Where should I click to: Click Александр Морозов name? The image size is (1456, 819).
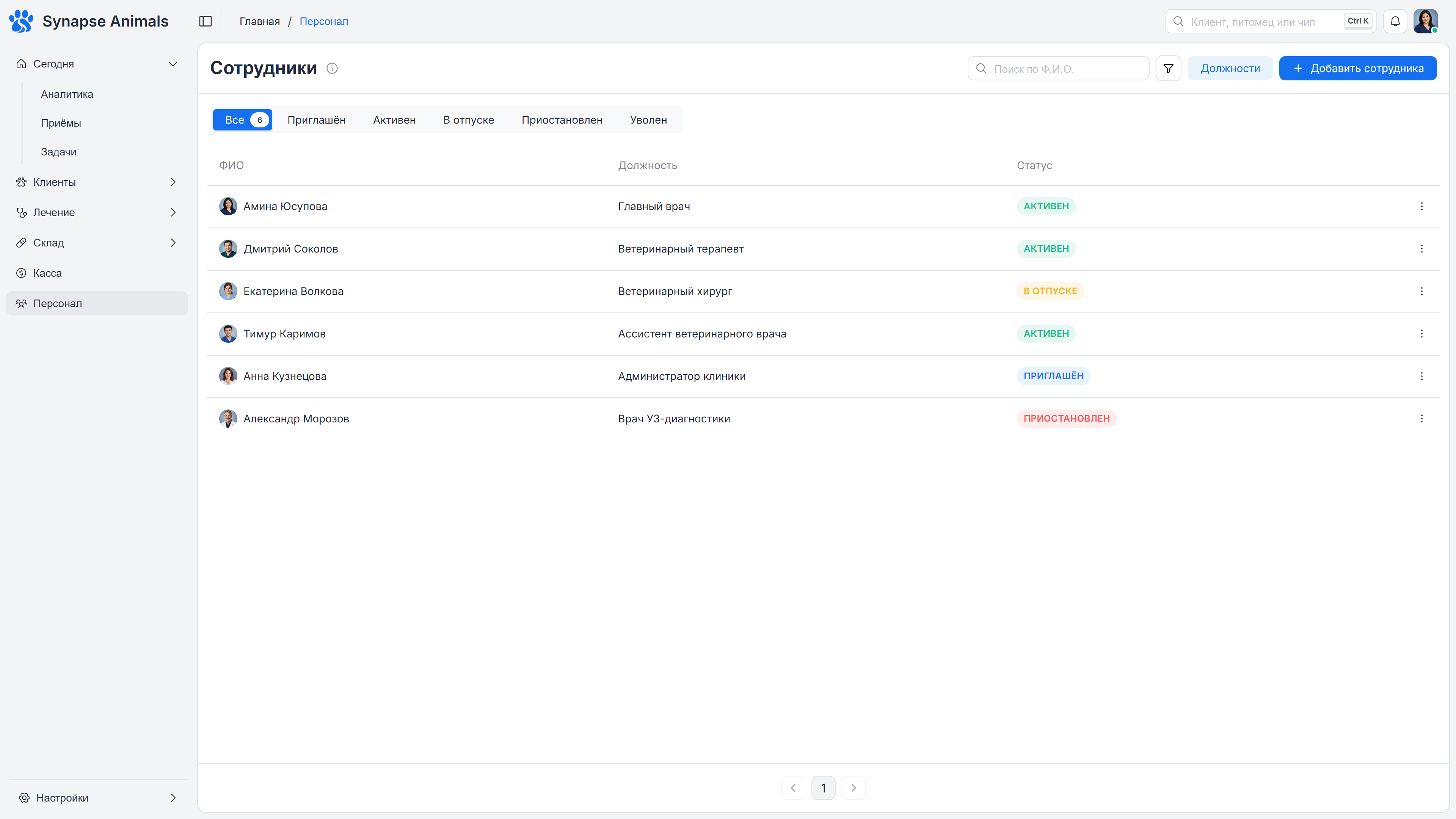[296, 419]
